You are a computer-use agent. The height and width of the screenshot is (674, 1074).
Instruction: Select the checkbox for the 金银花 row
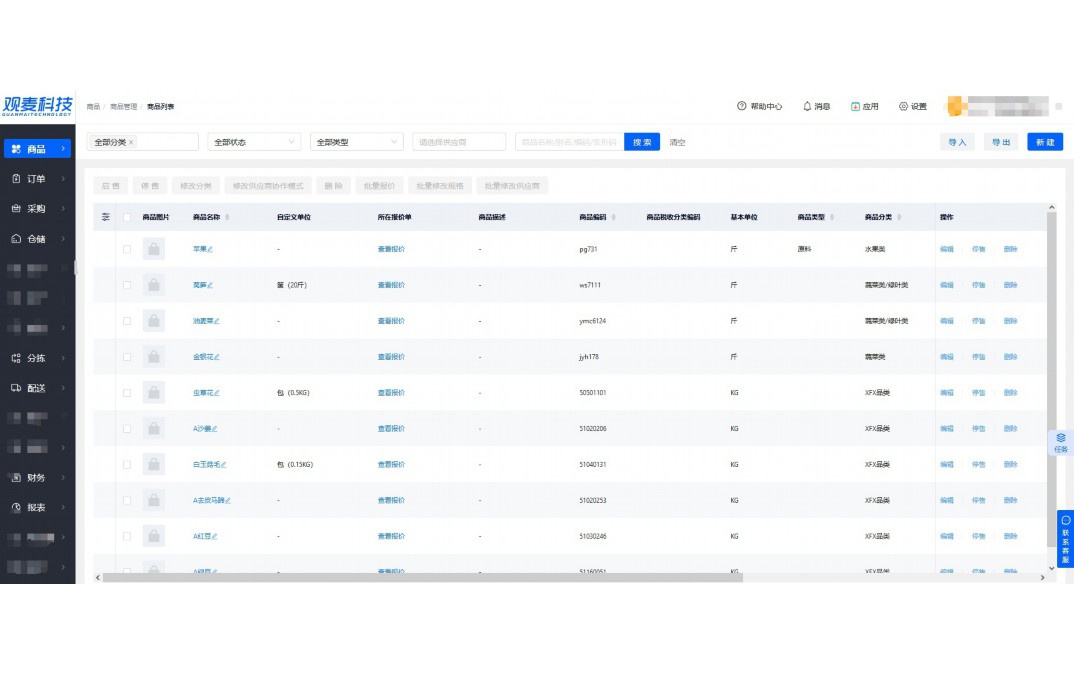click(127, 357)
